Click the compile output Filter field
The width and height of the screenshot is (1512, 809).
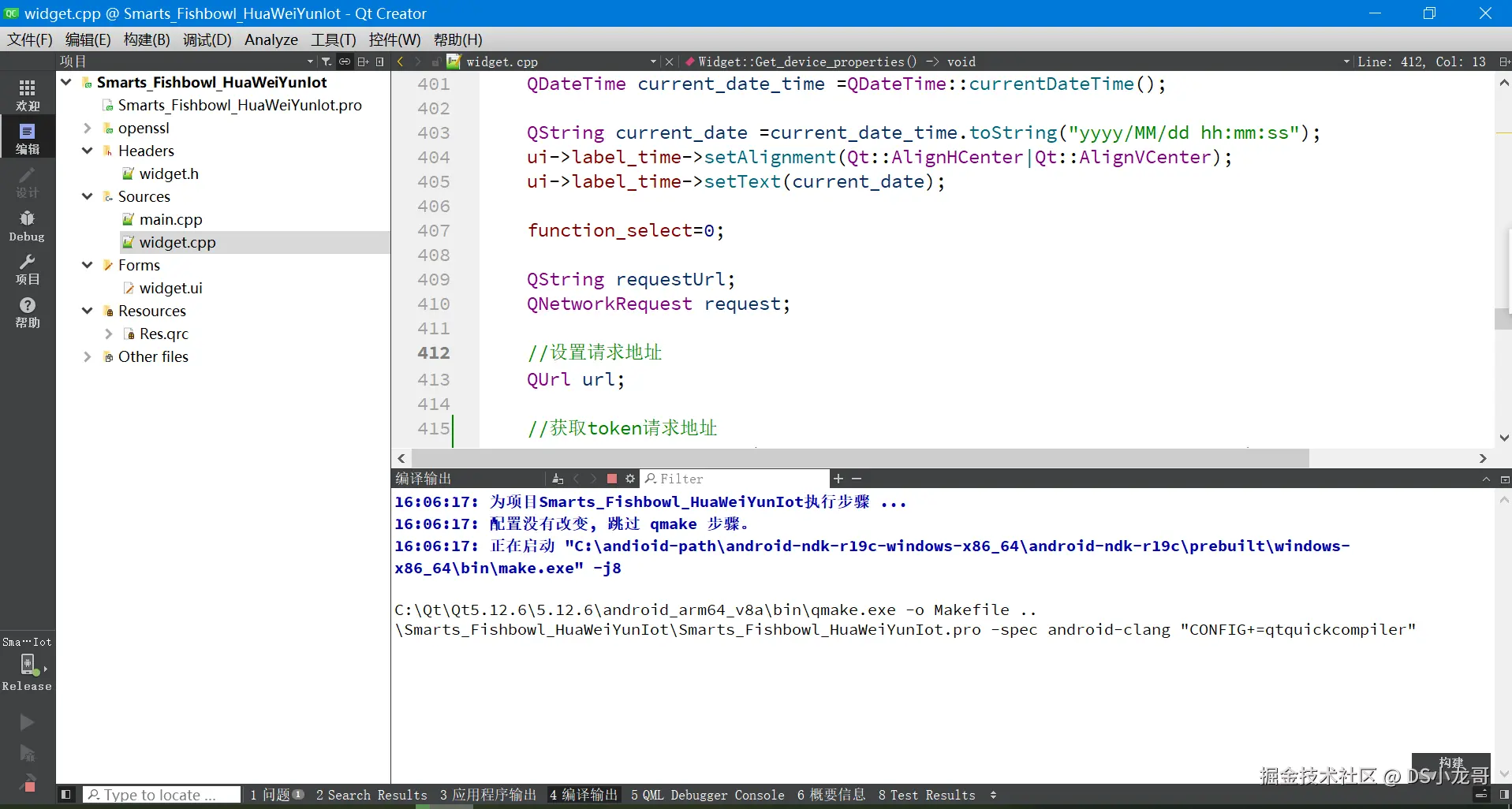(x=735, y=479)
